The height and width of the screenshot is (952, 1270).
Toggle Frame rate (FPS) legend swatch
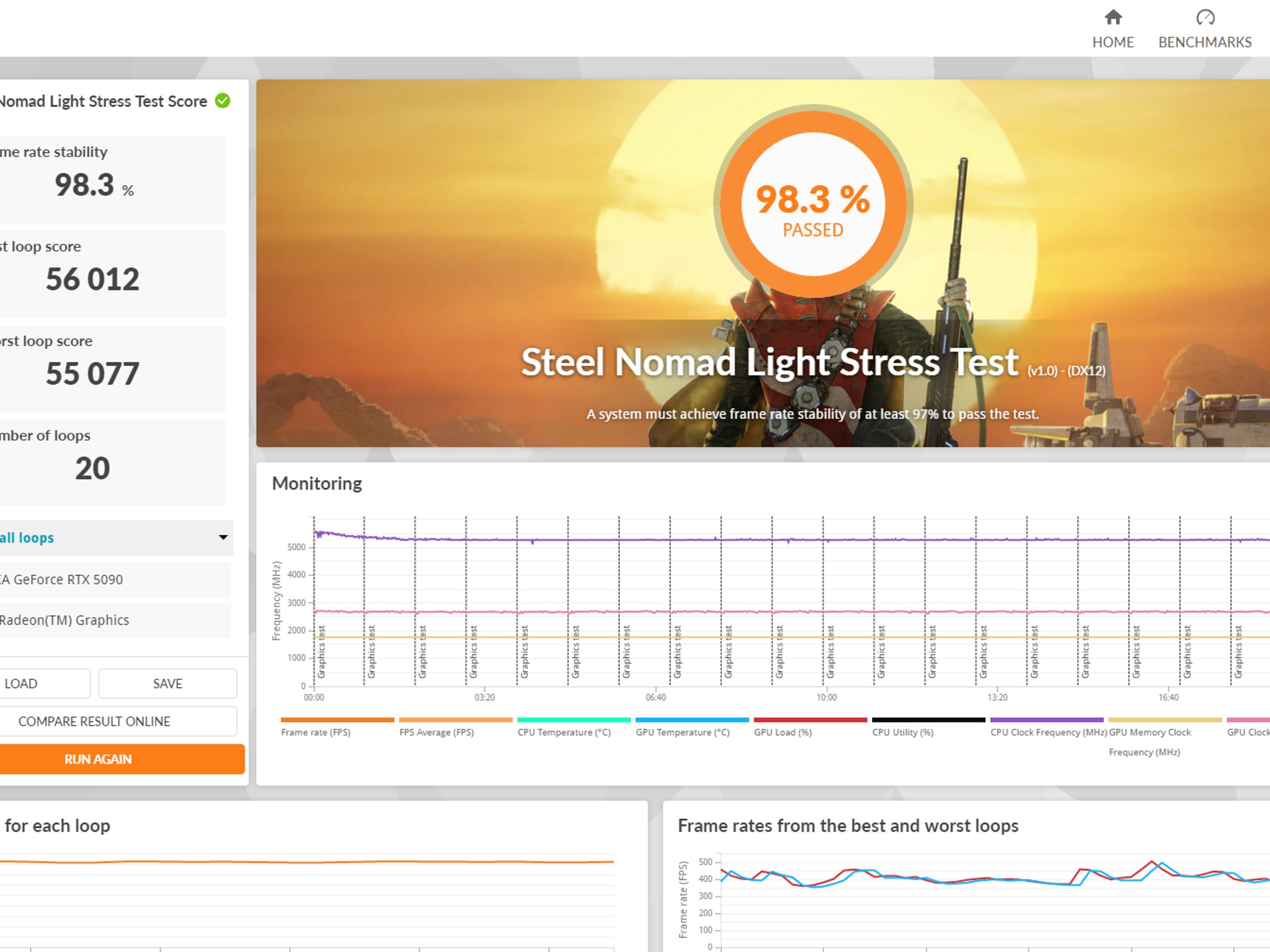[337, 720]
